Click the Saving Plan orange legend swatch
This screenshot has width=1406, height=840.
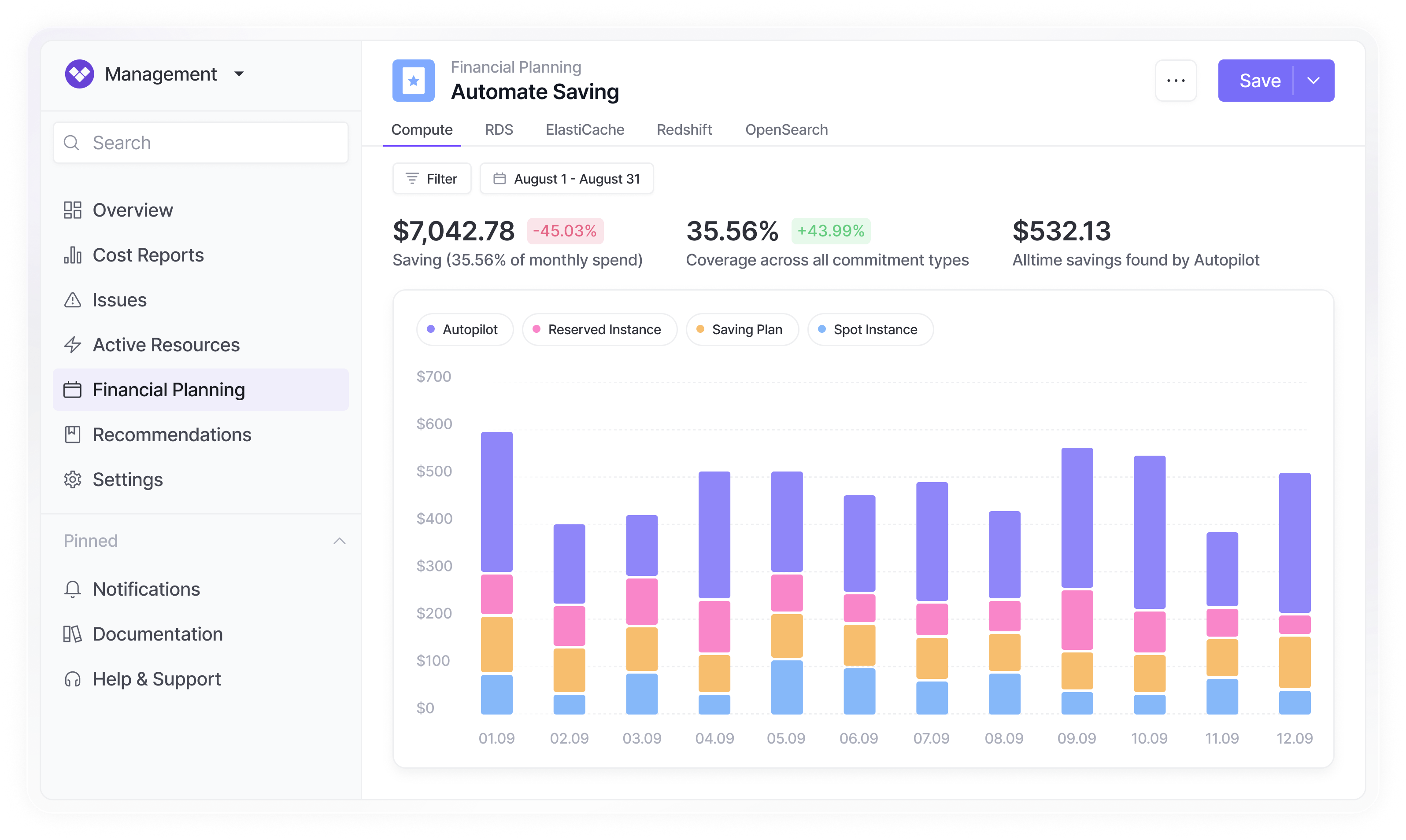tap(700, 329)
